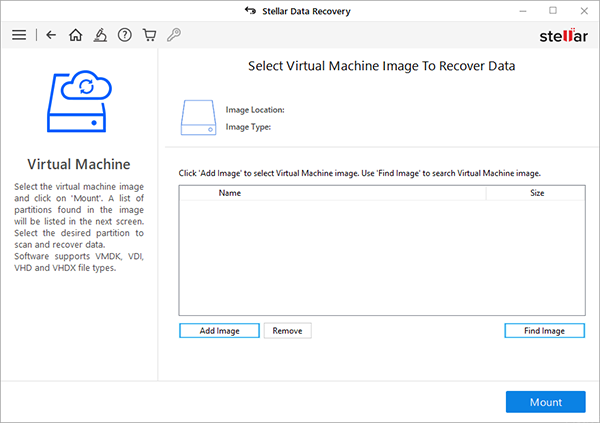The image size is (600, 423).
Task: Click the shopping cart buy icon
Action: pyautogui.click(x=149, y=35)
